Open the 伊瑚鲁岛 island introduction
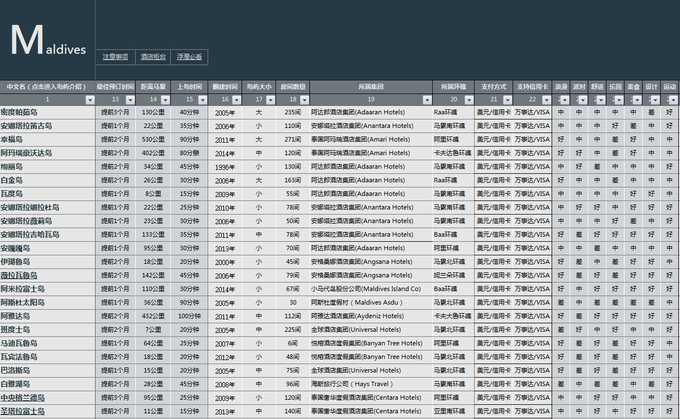Screen dimensions: 680x419 click(15, 262)
